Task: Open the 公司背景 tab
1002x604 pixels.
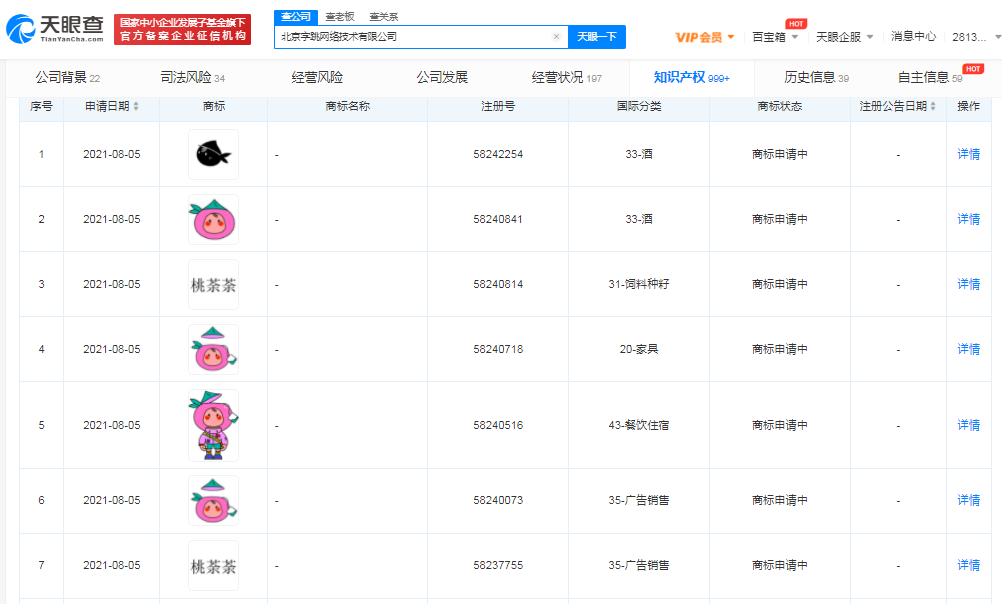Action: (68, 77)
